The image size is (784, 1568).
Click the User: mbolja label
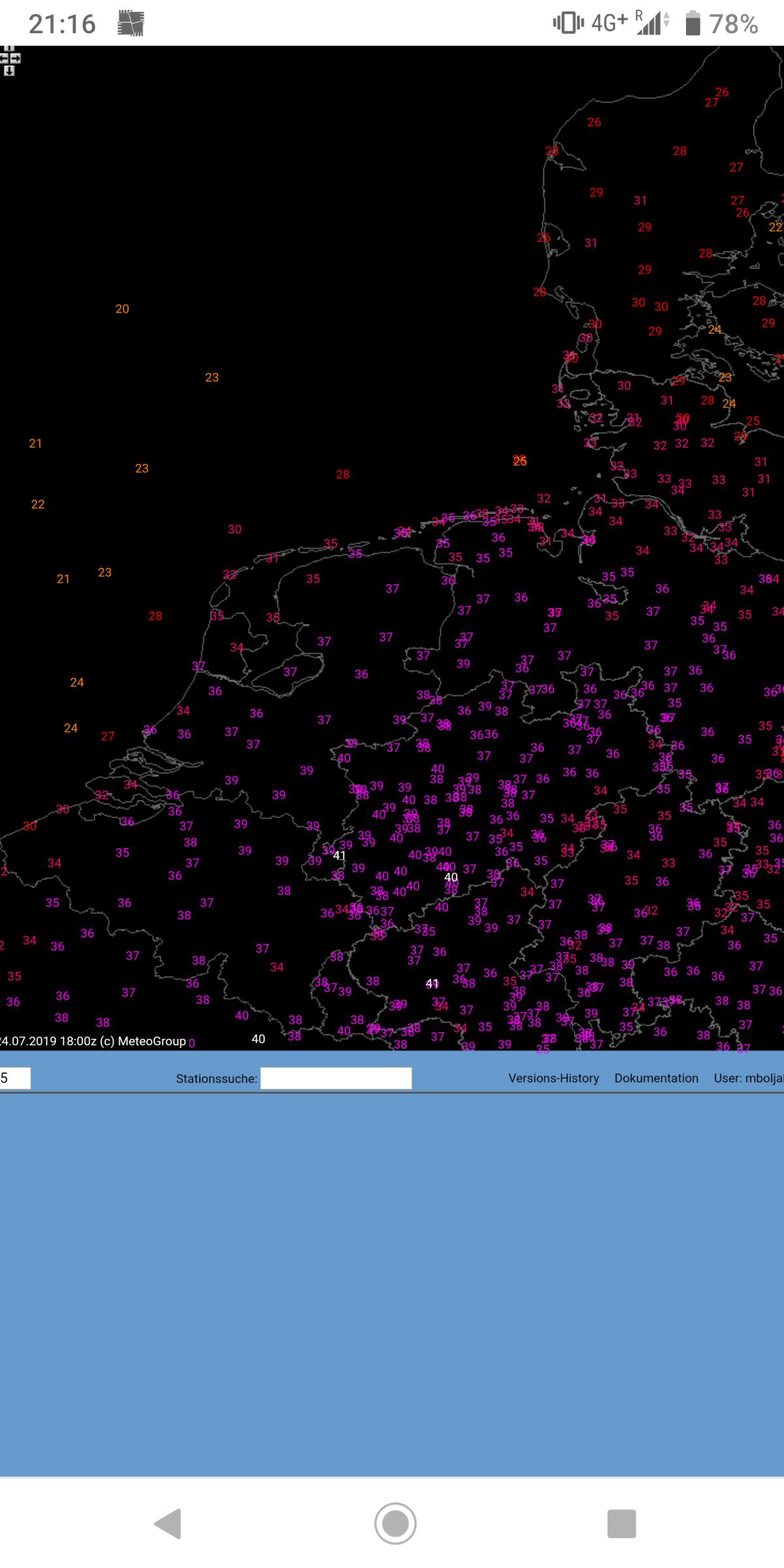(x=749, y=1078)
